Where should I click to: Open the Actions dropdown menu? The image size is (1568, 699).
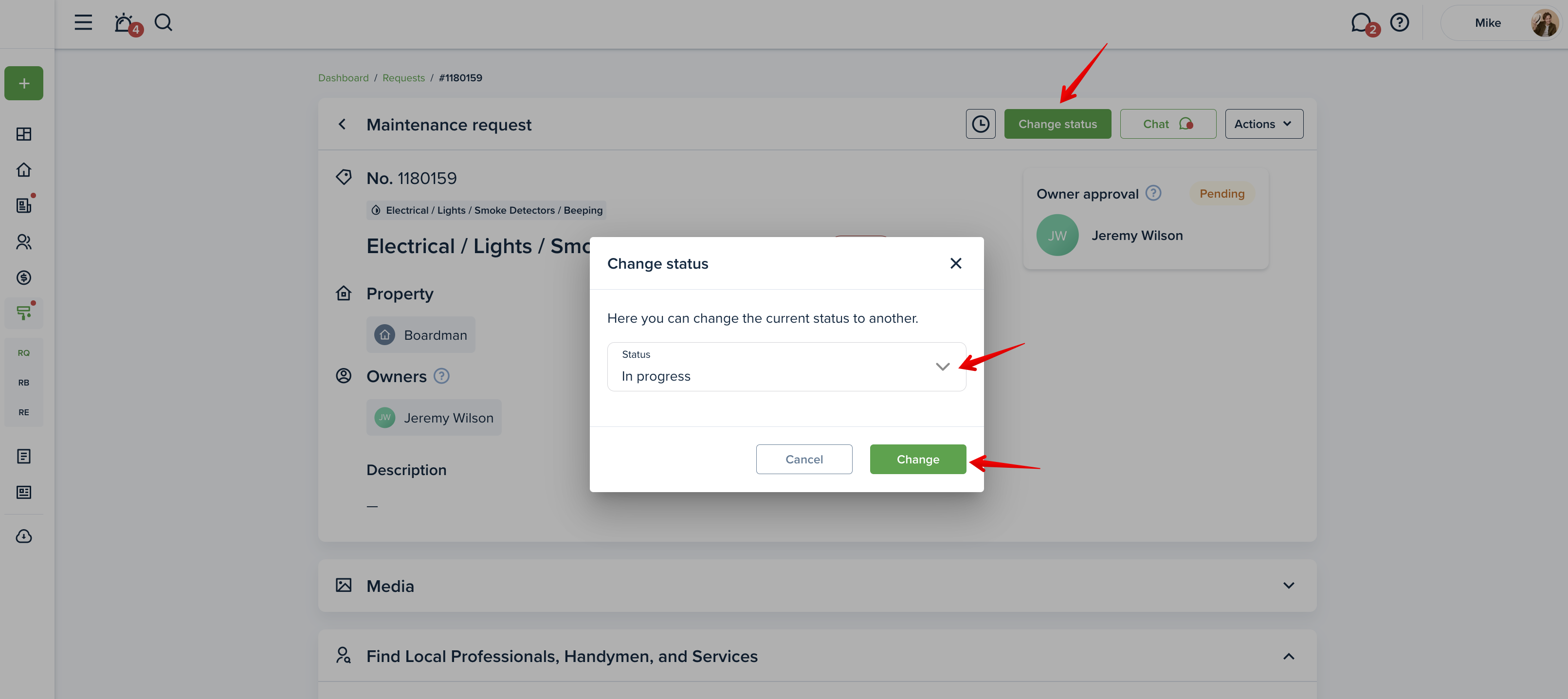tap(1264, 124)
